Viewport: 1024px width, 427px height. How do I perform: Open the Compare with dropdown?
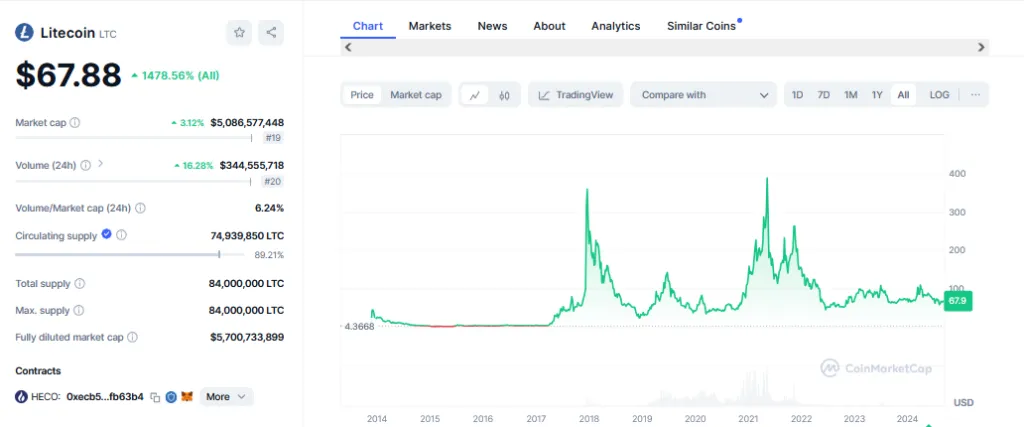point(703,95)
